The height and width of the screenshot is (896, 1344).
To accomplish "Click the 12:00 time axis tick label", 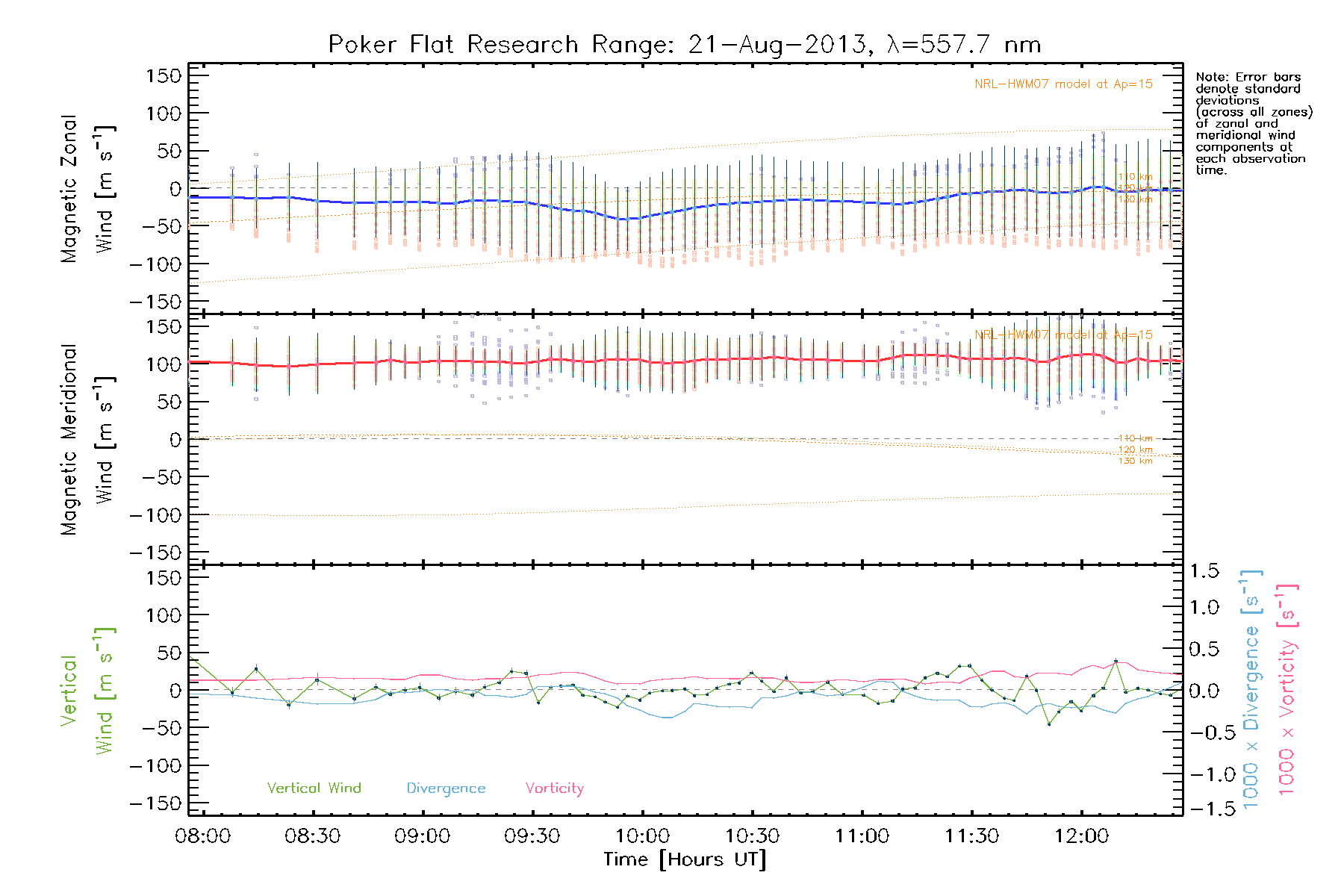I will [1081, 836].
